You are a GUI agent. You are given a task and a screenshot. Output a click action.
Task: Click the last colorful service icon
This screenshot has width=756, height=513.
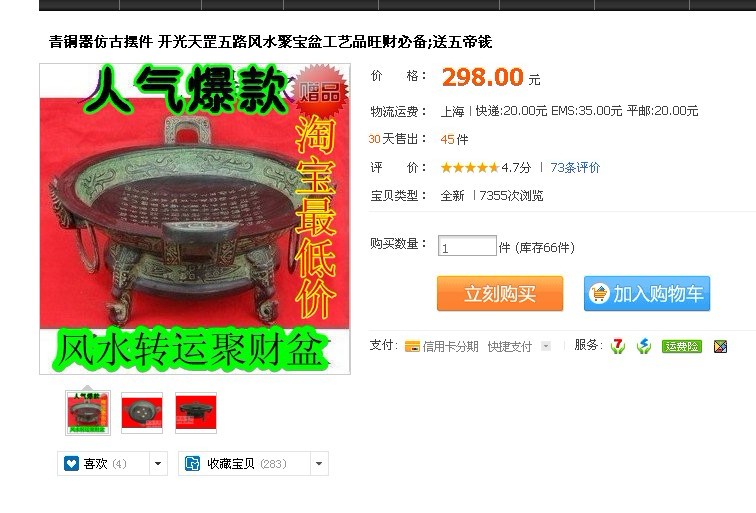click(x=720, y=346)
